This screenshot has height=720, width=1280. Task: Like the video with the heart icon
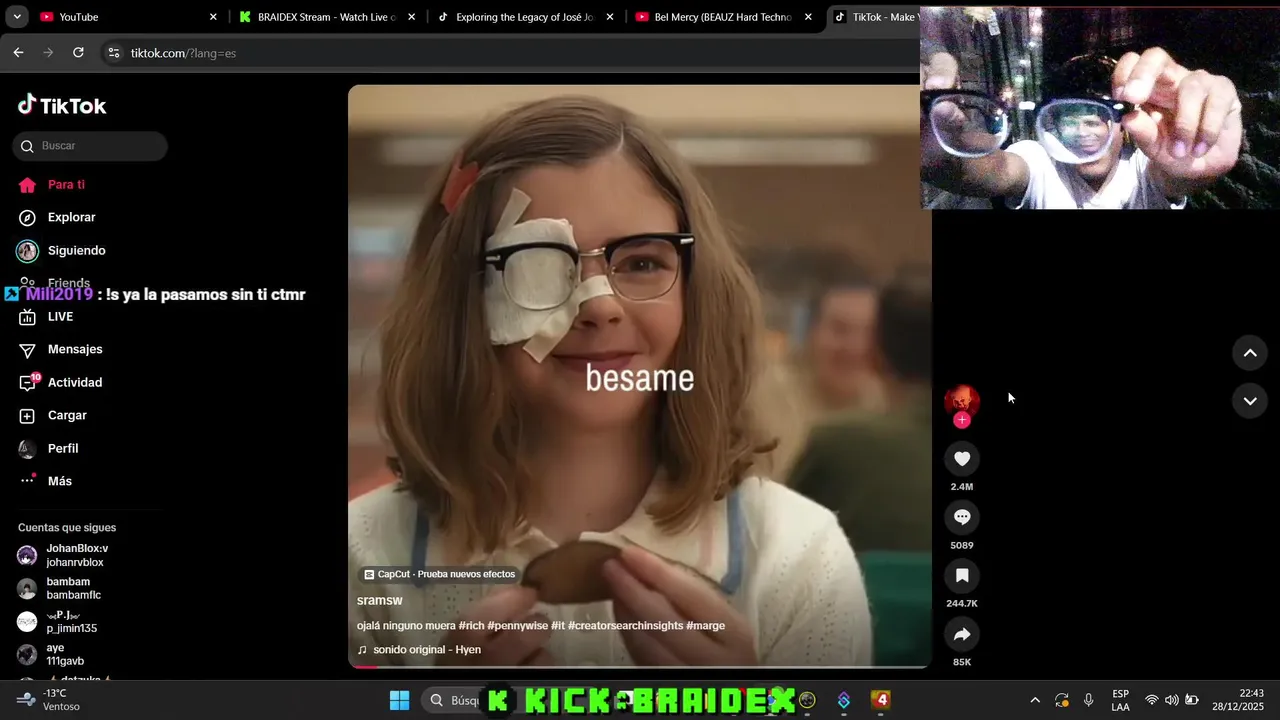[x=962, y=459]
